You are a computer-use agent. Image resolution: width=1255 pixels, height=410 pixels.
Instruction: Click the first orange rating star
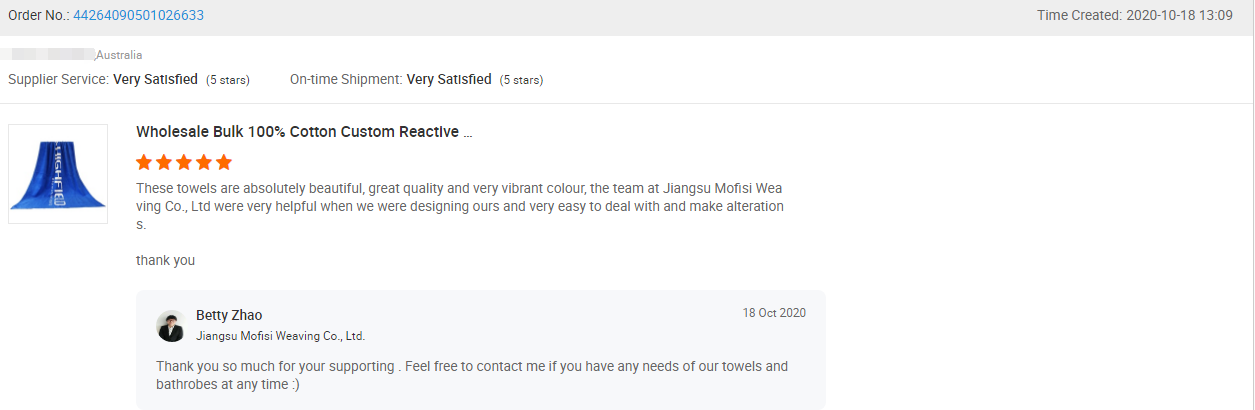(x=144, y=162)
